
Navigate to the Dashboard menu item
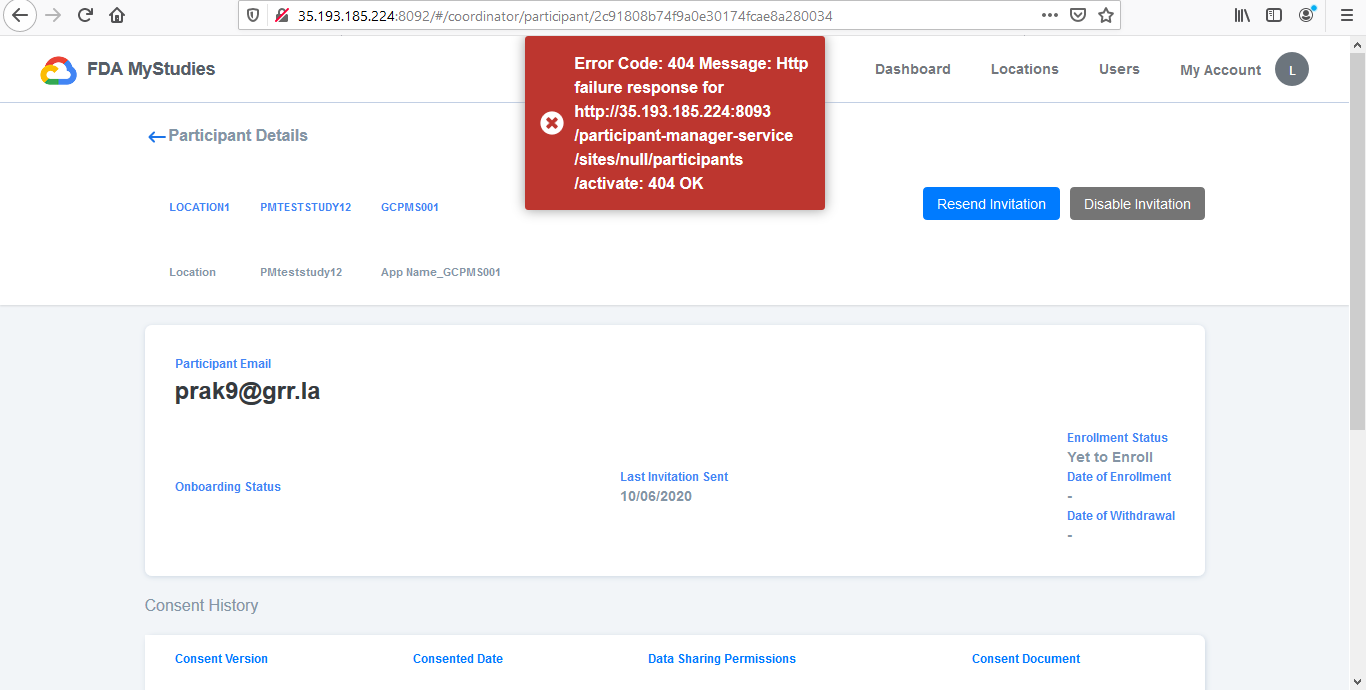(x=912, y=69)
